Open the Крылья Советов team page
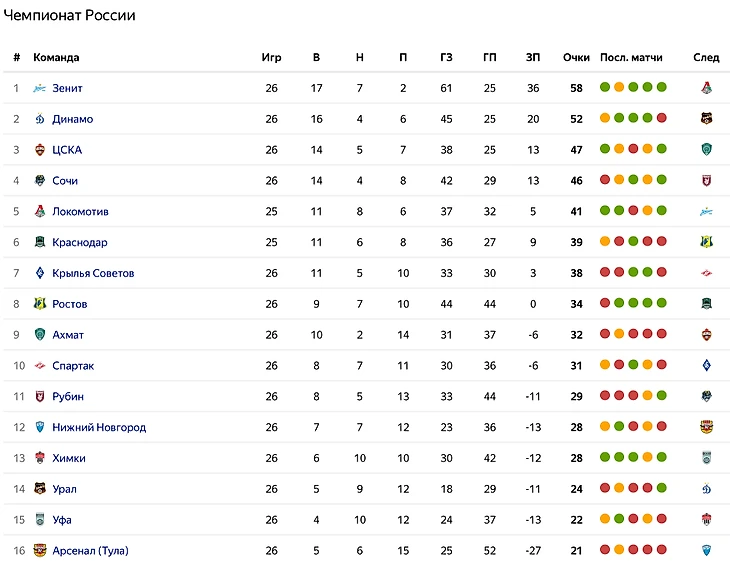 point(93,273)
